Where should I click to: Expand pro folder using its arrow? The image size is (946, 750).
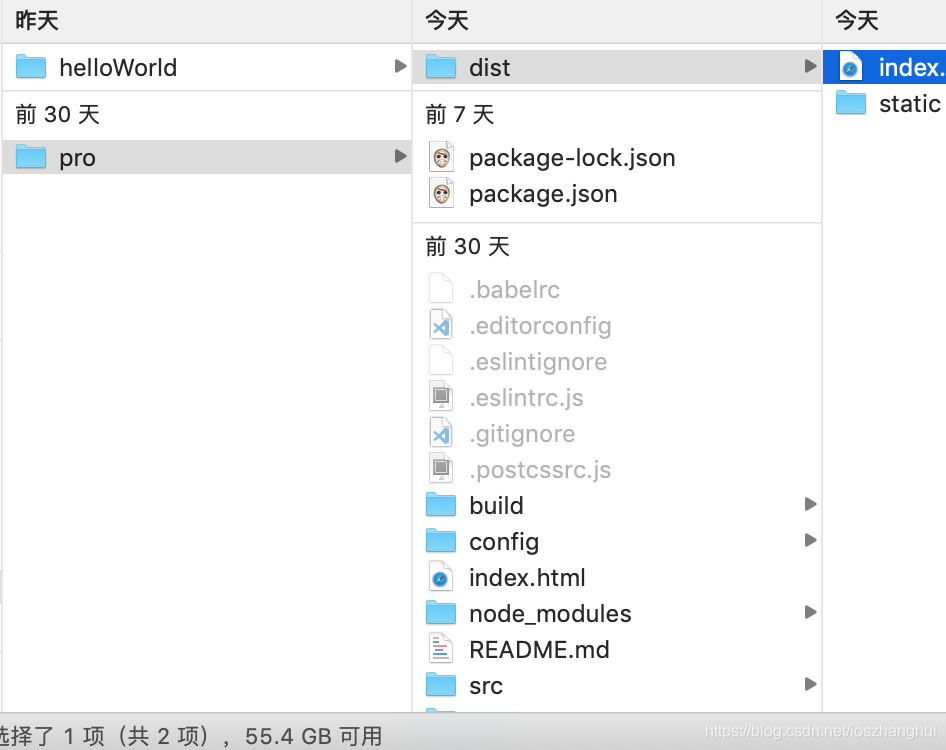point(400,156)
